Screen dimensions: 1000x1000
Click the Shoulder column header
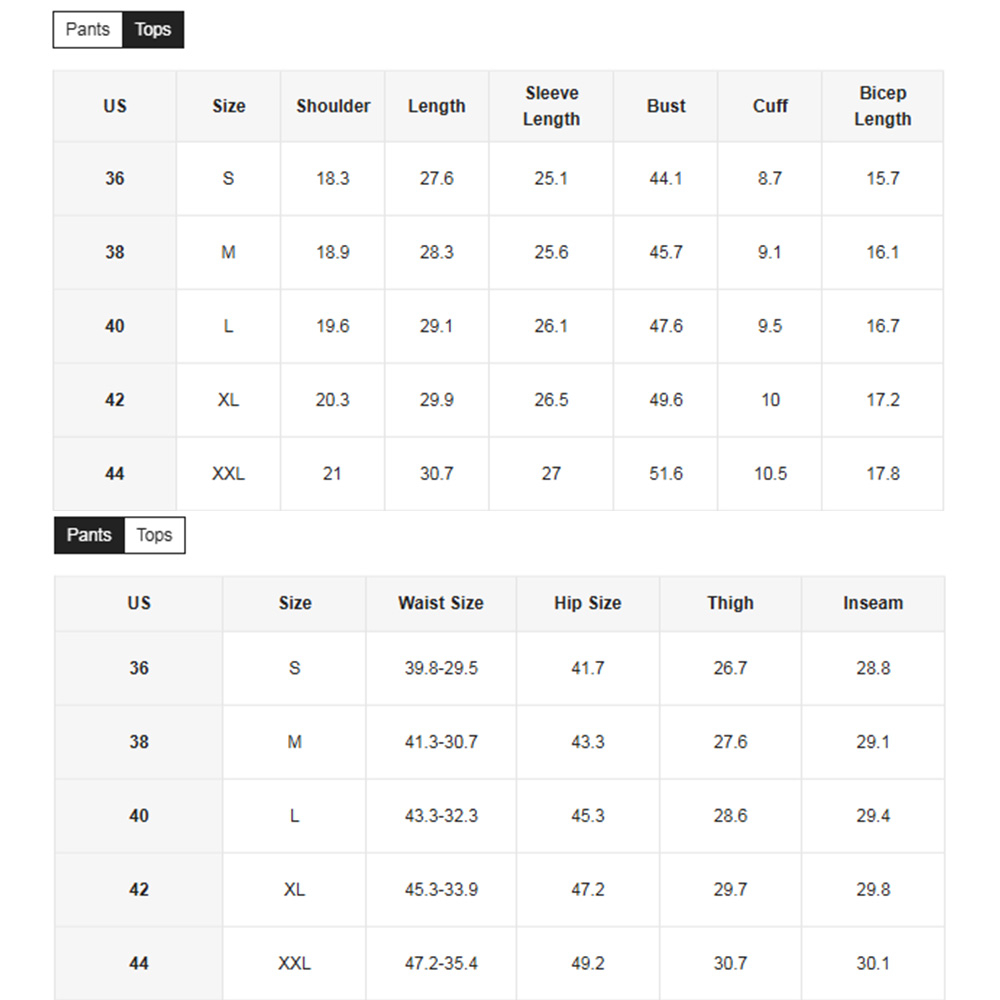point(333,106)
